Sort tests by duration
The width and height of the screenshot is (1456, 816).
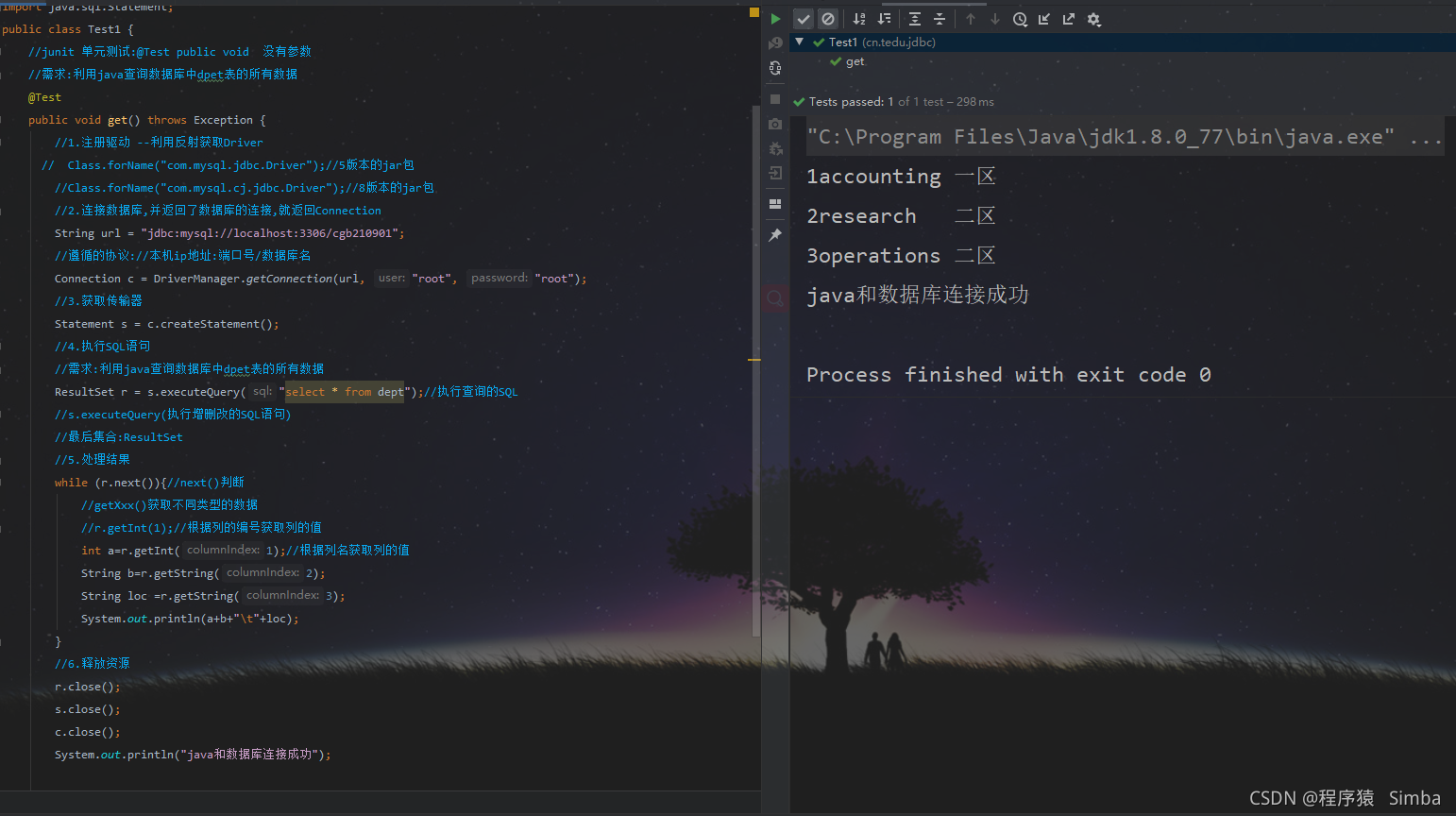(887, 18)
